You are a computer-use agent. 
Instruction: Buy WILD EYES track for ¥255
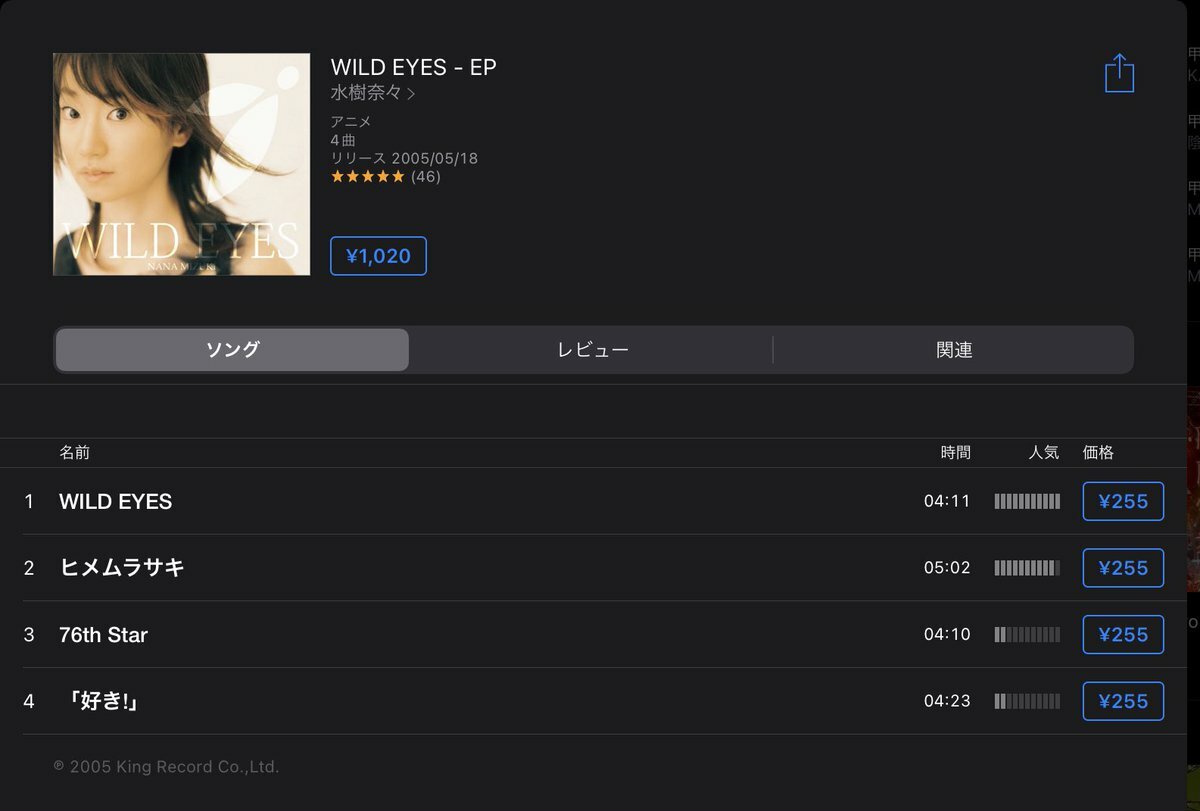(x=1123, y=501)
